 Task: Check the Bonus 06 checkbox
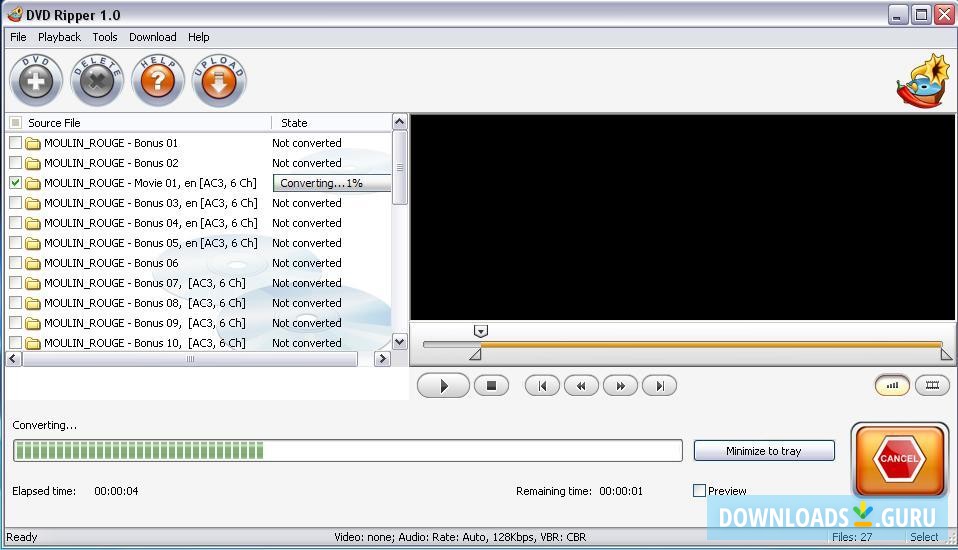point(15,263)
